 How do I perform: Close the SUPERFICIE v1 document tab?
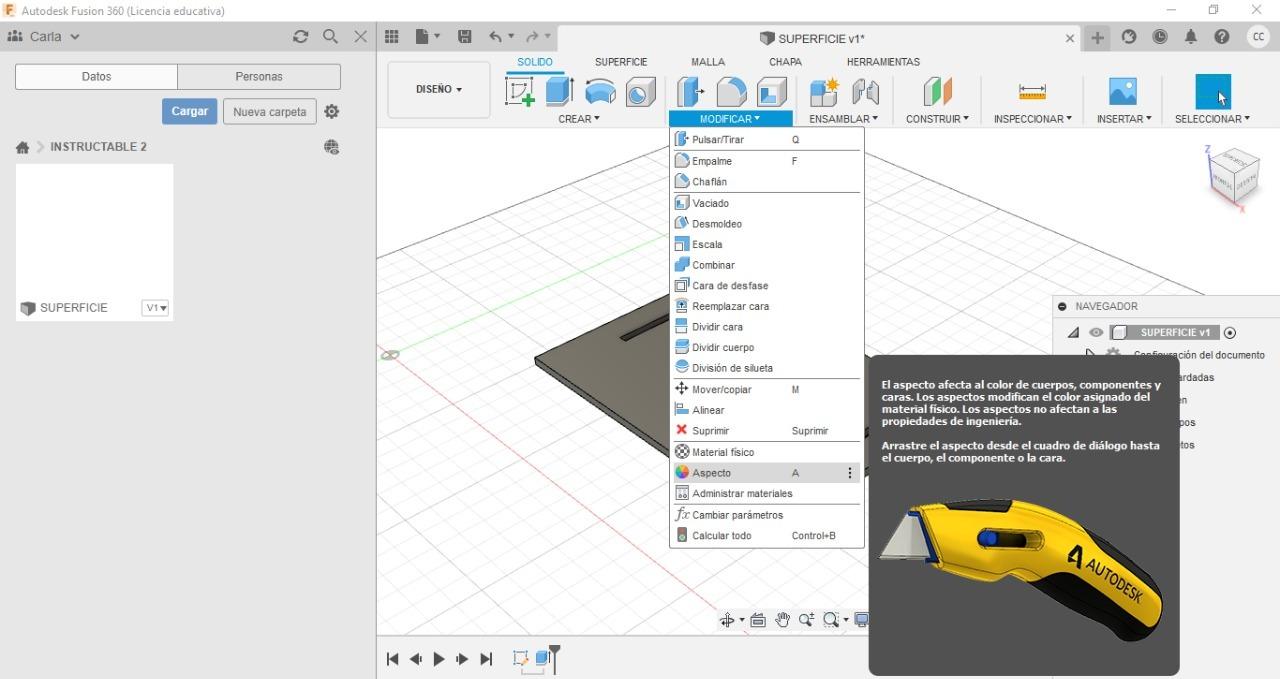[1069, 38]
